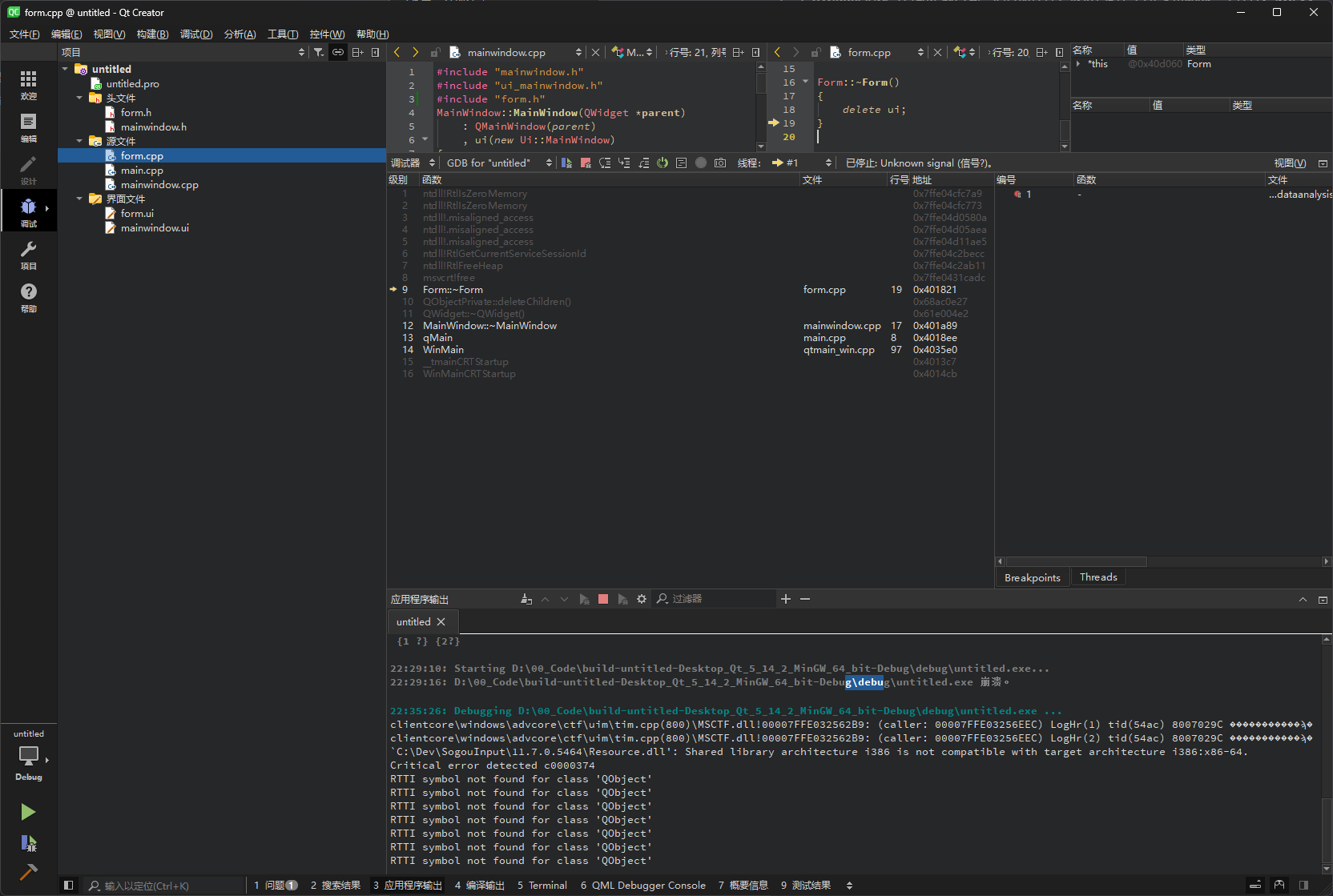The image size is (1333, 896).
Task: Switch to the Threads tab
Action: pyautogui.click(x=1098, y=577)
